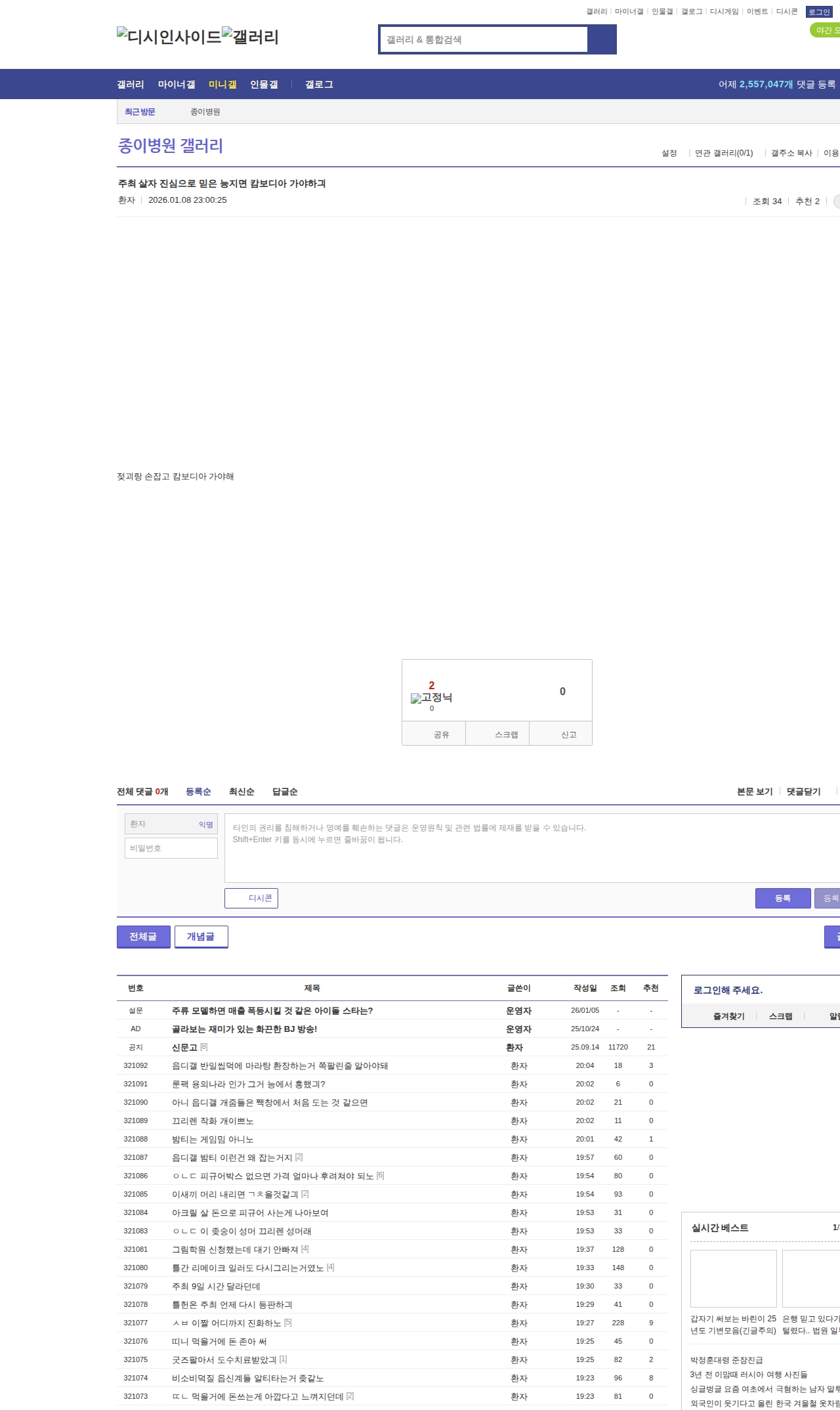Open the 설정 settings menu
840x1410 pixels.
[x=669, y=153]
